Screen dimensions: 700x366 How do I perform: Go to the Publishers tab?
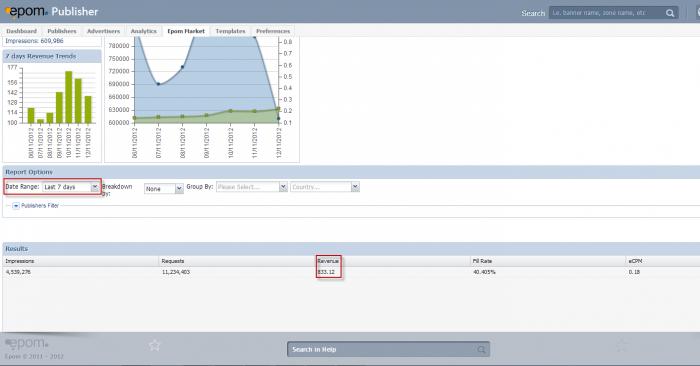pyautogui.click(x=62, y=31)
